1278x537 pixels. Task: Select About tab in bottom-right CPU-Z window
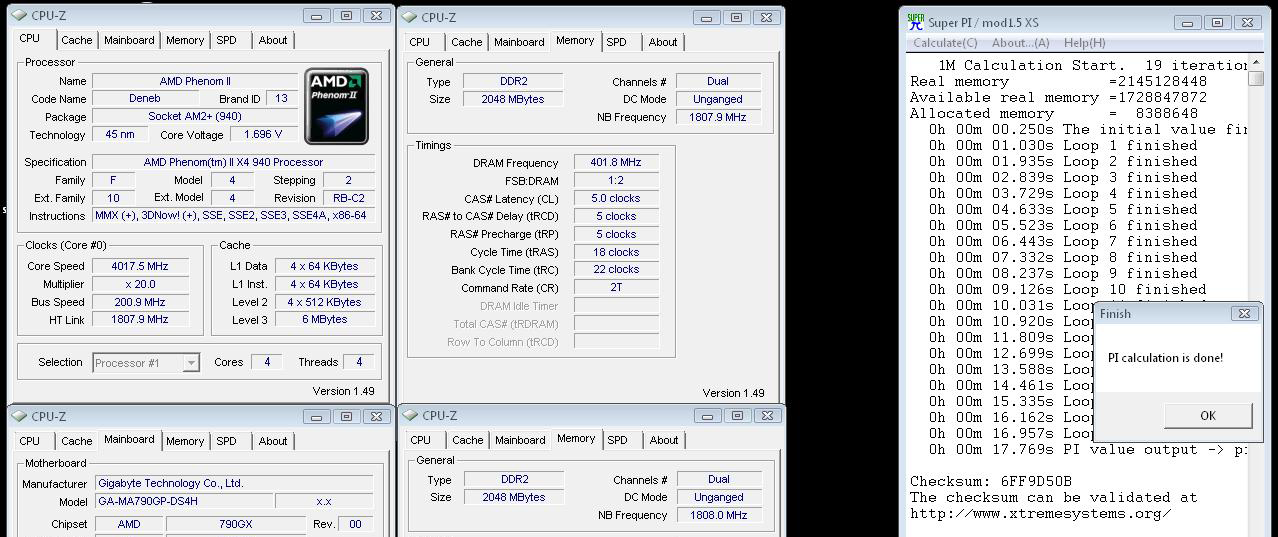tap(664, 440)
